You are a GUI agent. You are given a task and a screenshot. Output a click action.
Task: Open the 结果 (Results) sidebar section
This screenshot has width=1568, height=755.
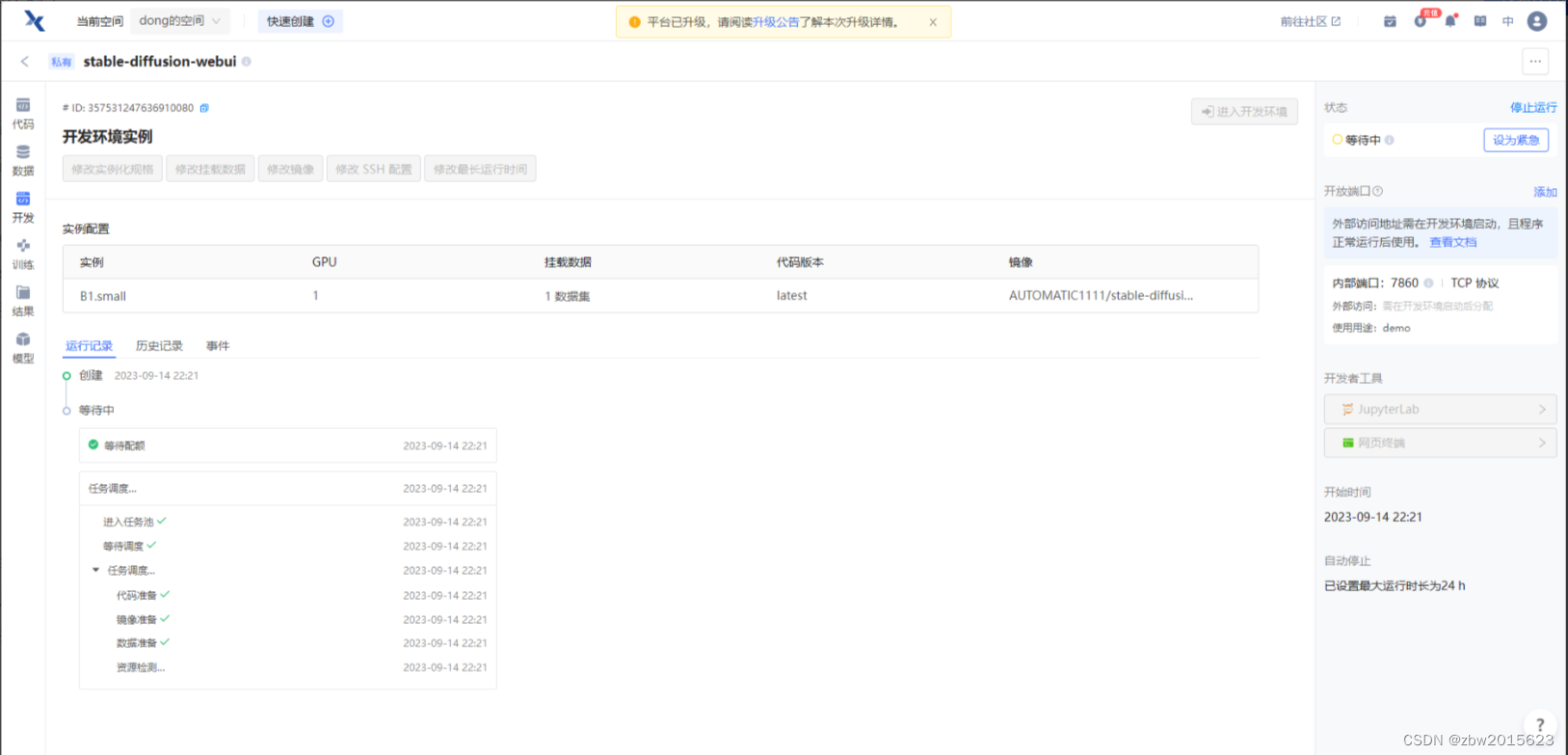[23, 301]
